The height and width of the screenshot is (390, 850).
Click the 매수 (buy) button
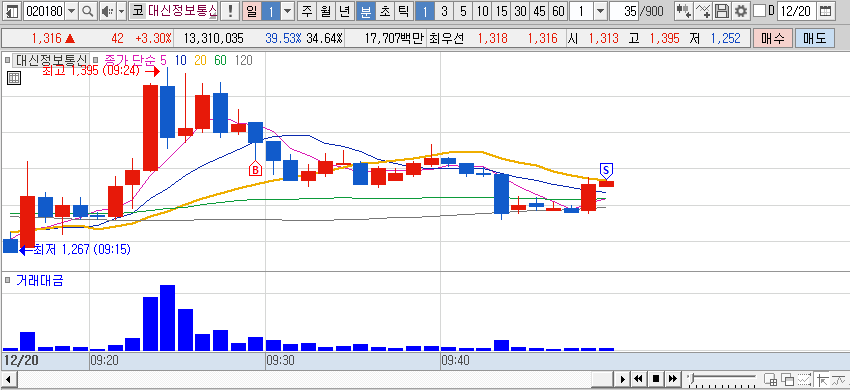772,39
